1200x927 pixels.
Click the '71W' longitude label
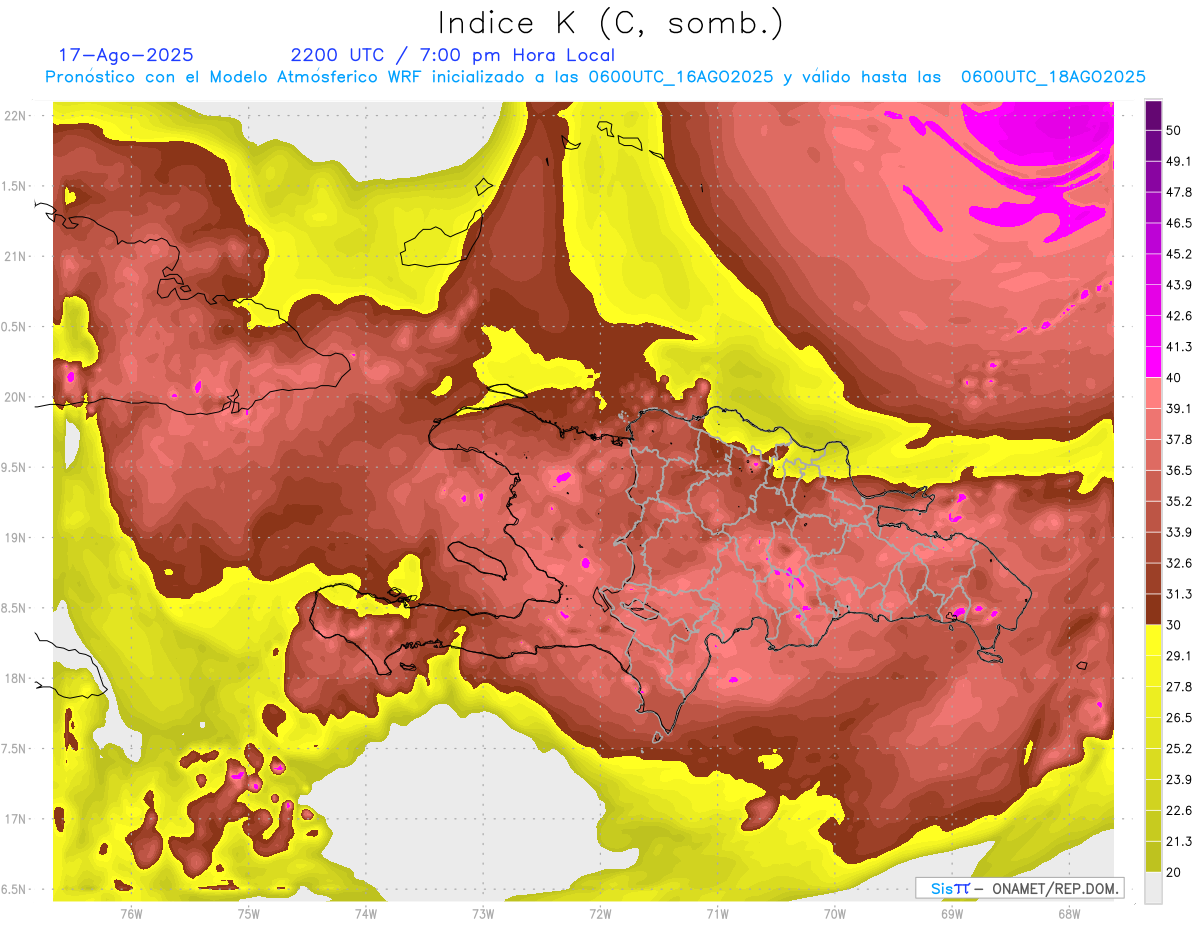point(717,913)
